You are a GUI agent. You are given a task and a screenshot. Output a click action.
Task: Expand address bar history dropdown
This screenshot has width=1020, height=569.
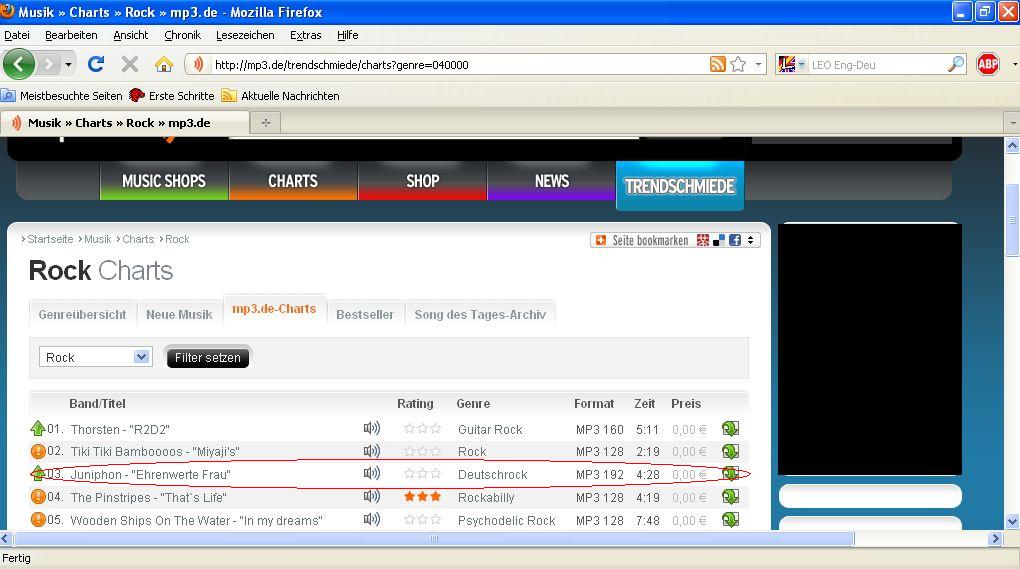coord(758,64)
